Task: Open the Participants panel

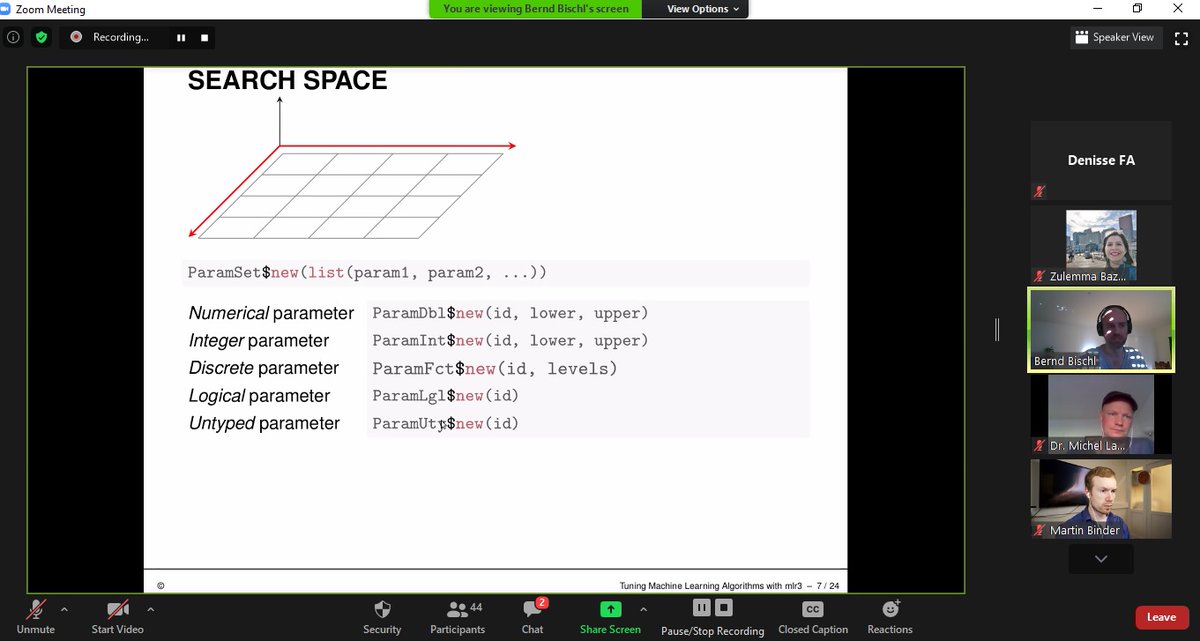Action: (457, 615)
